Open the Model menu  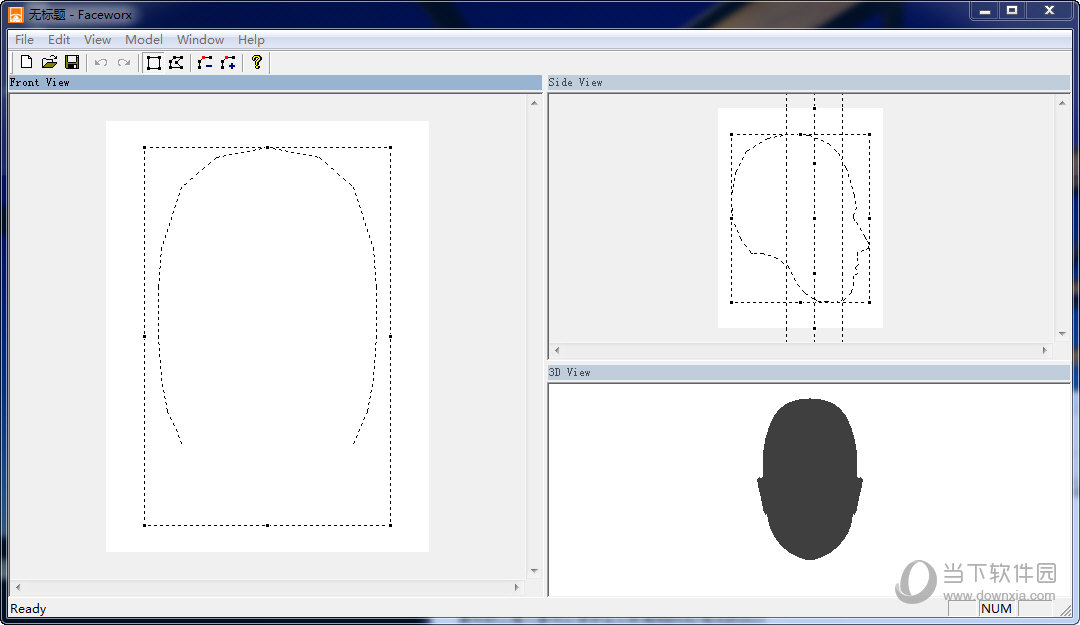click(x=144, y=40)
